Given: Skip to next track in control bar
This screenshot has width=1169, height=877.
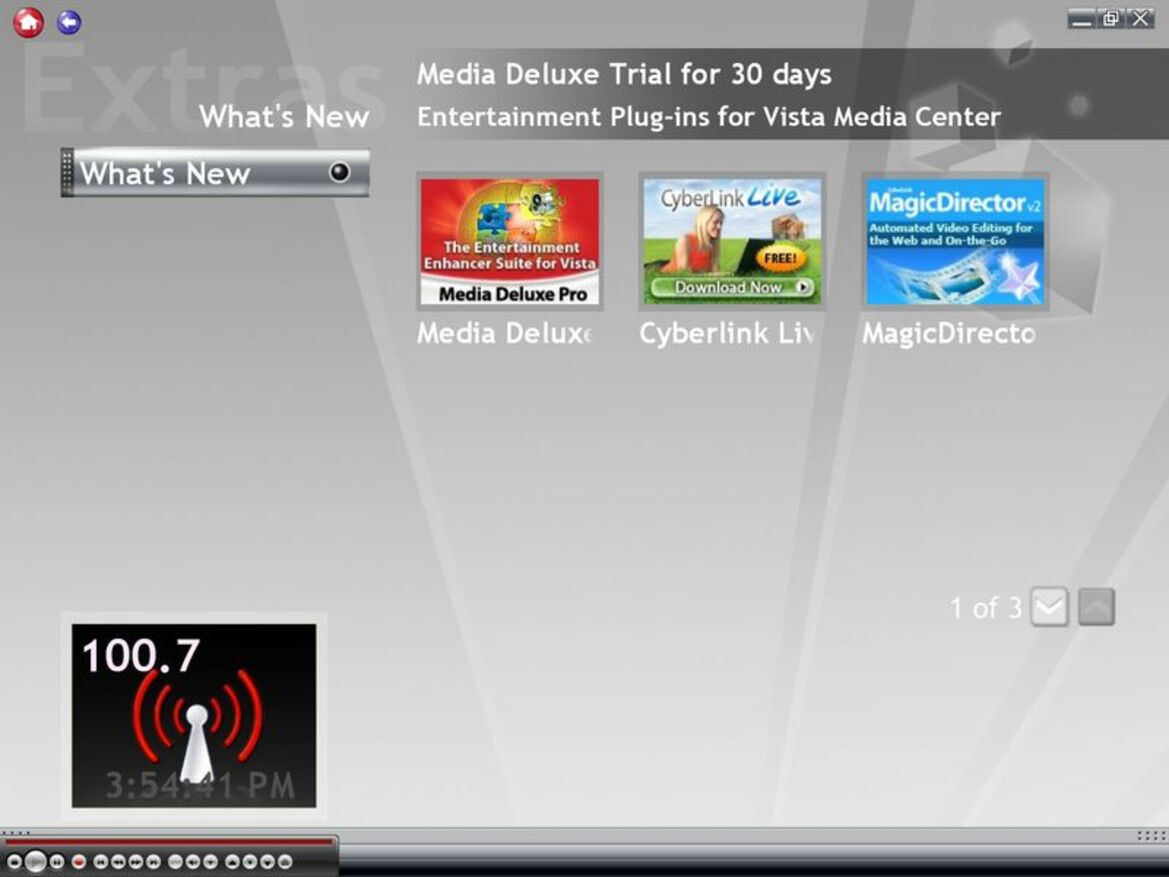Looking at the screenshot, I should coord(153,862).
